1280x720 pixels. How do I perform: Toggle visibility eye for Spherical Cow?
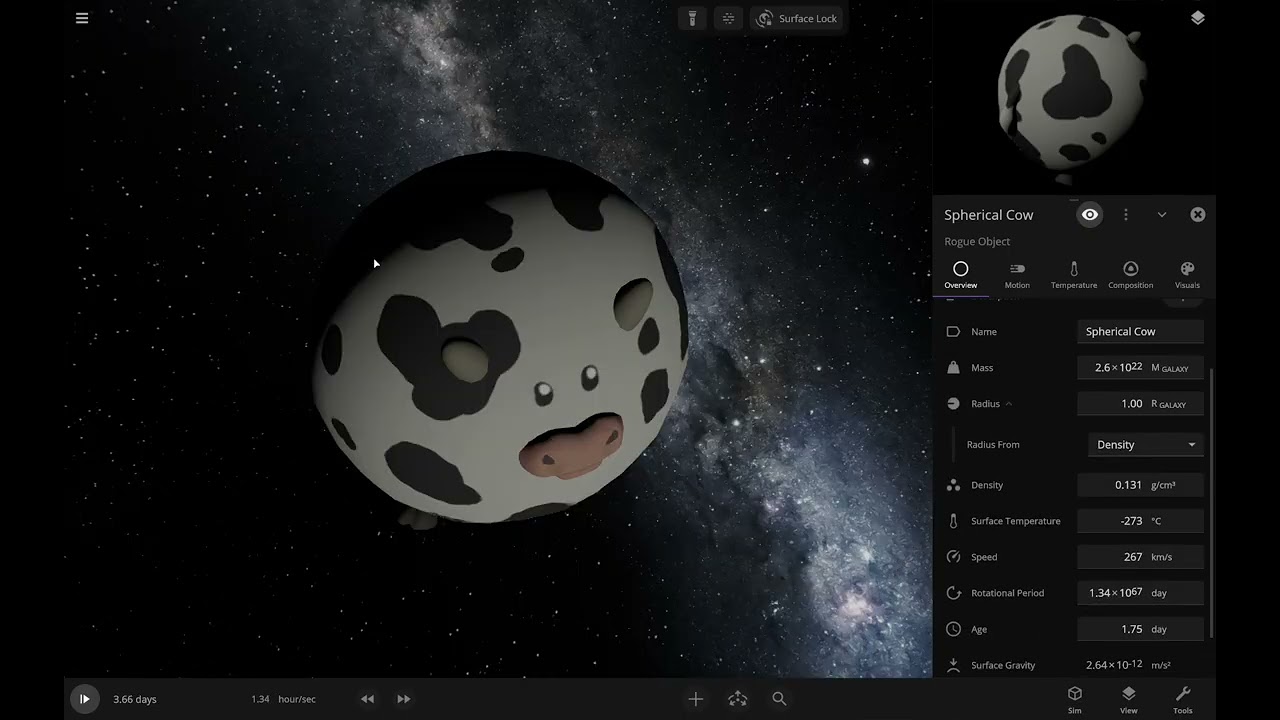1090,215
